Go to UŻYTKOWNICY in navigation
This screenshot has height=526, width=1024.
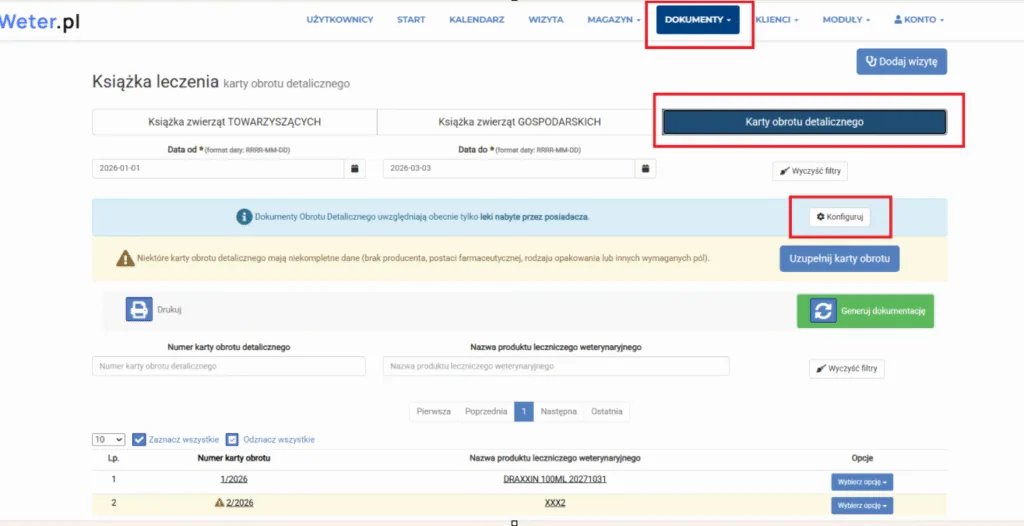pyautogui.click(x=340, y=20)
